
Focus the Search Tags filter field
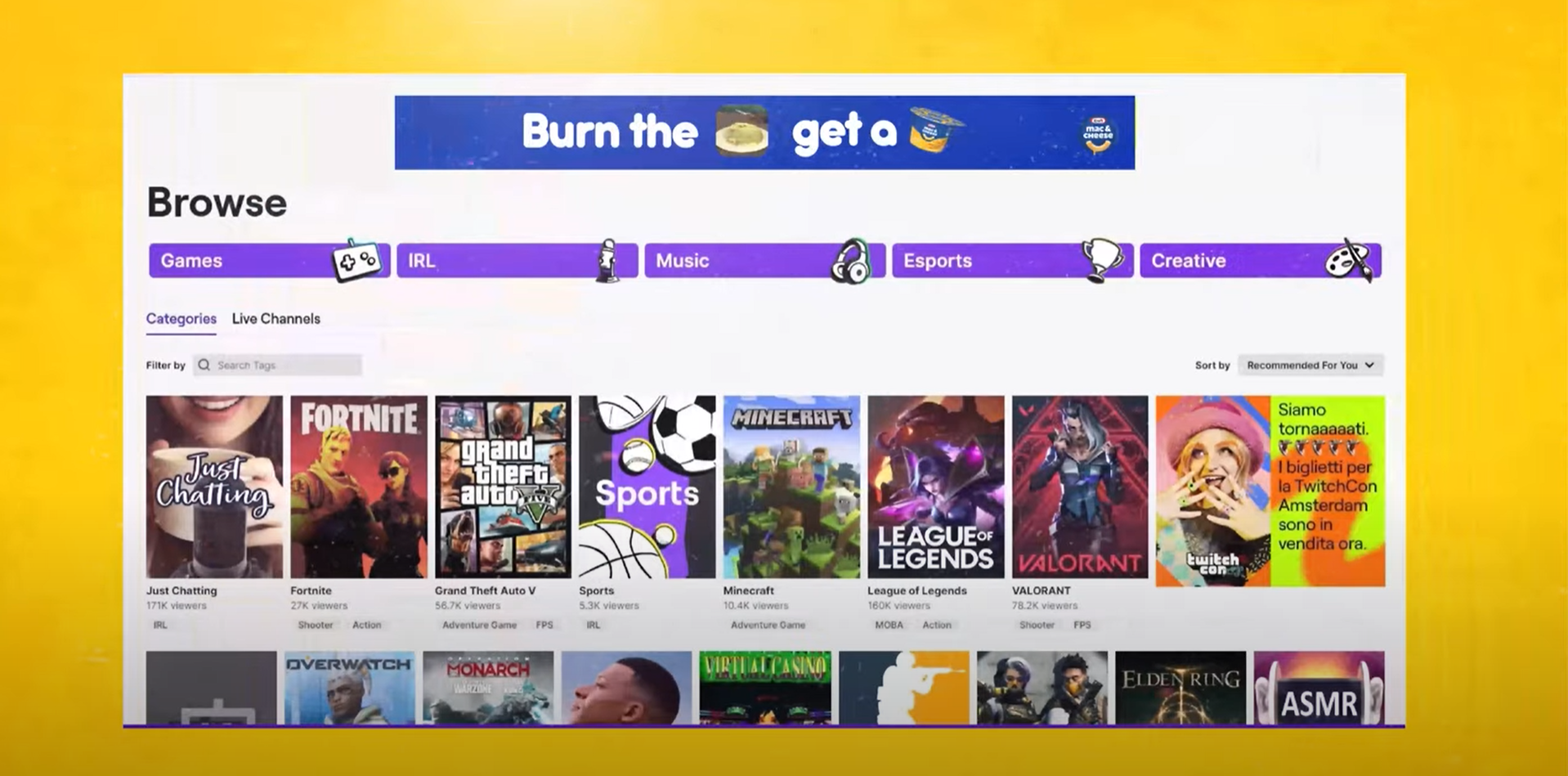click(277, 365)
